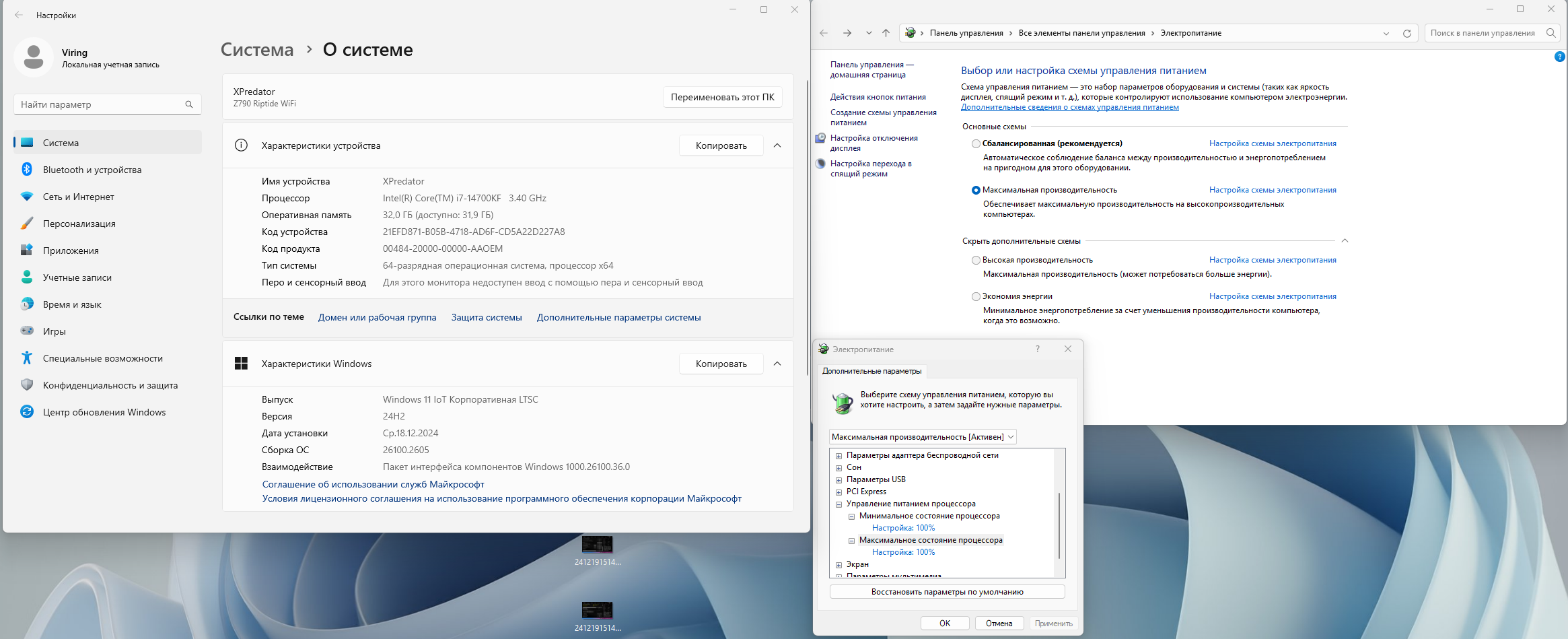
Task: Focus the Поиск в панели управления field
Action: coord(1491,33)
